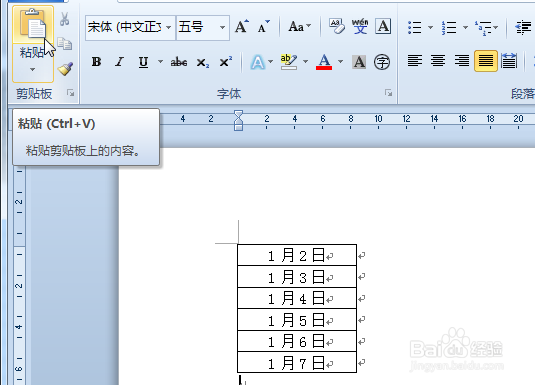Image resolution: width=535 pixels, height=385 pixels.
Task: Open the font name combo box
Action: 130,27
